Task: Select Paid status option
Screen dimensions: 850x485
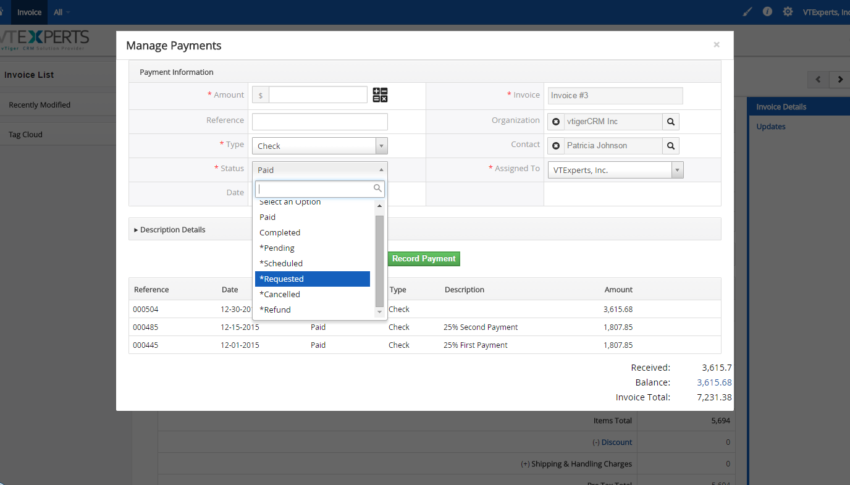Action: pyautogui.click(x=313, y=217)
